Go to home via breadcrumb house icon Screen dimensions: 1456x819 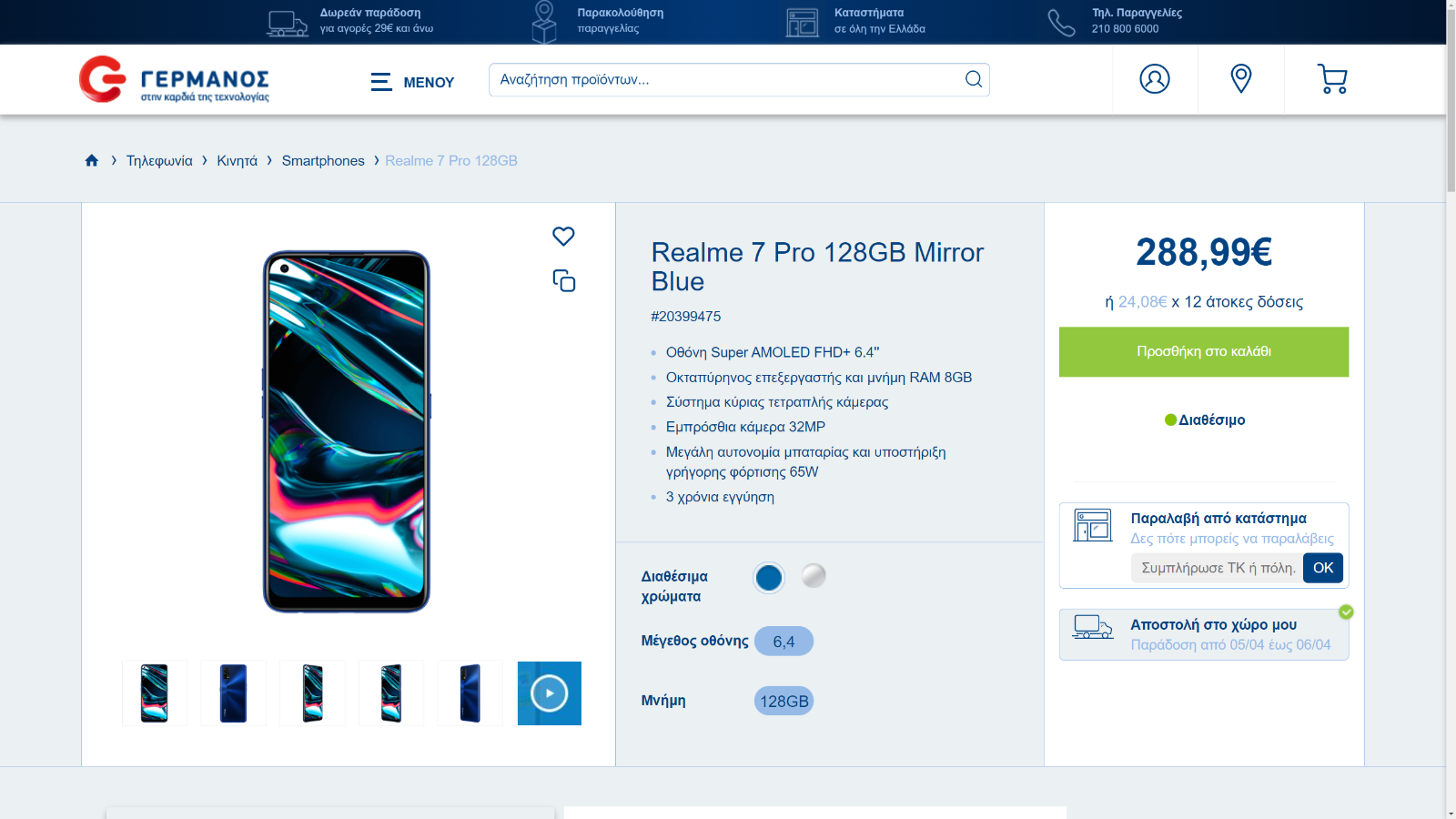tap(92, 160)
